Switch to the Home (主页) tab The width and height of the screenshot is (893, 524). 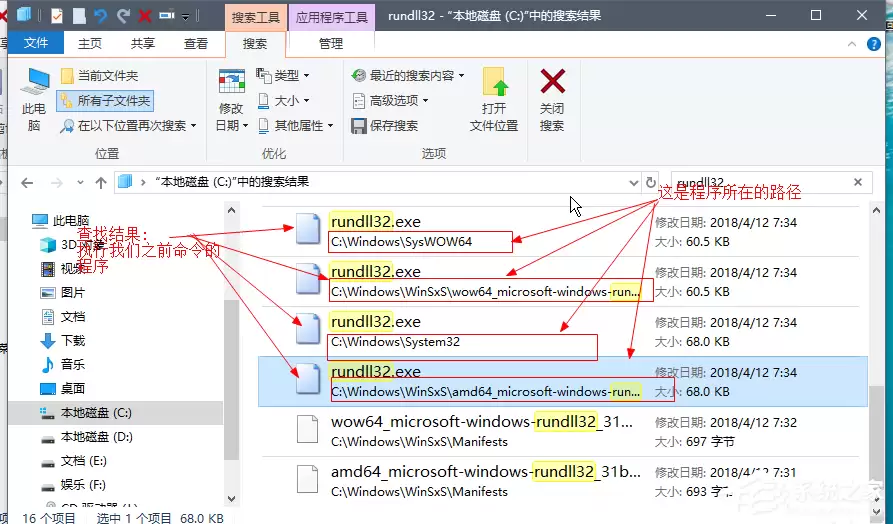click(x=89, y=43)
